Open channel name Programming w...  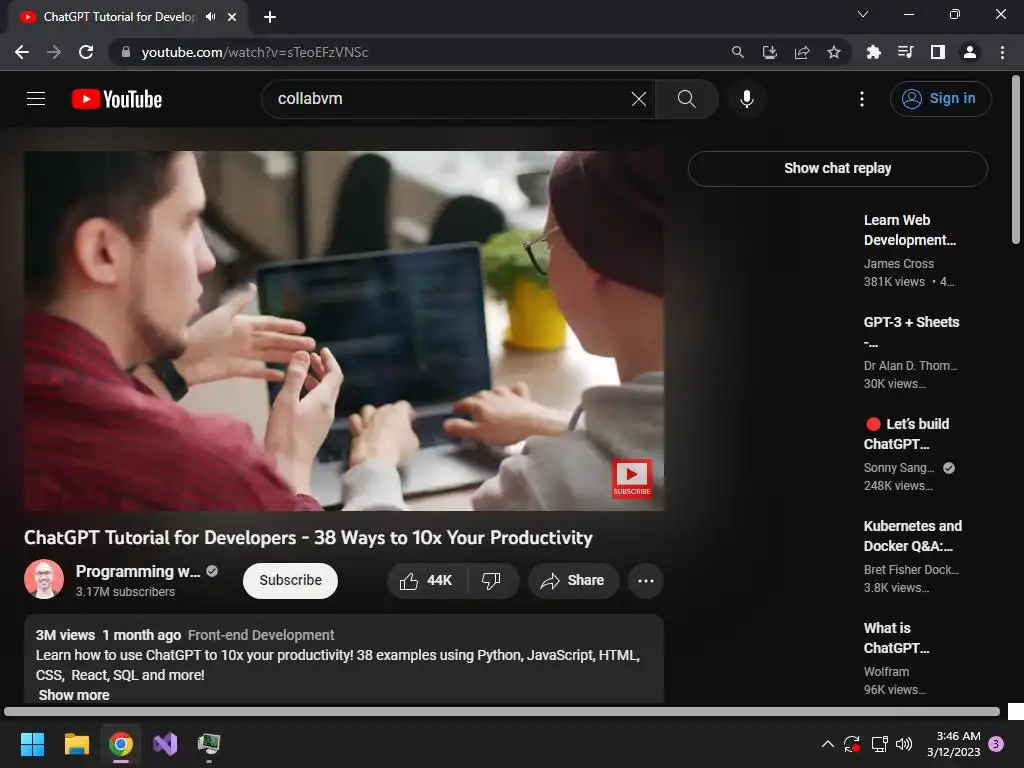click(x=138, y=571)
